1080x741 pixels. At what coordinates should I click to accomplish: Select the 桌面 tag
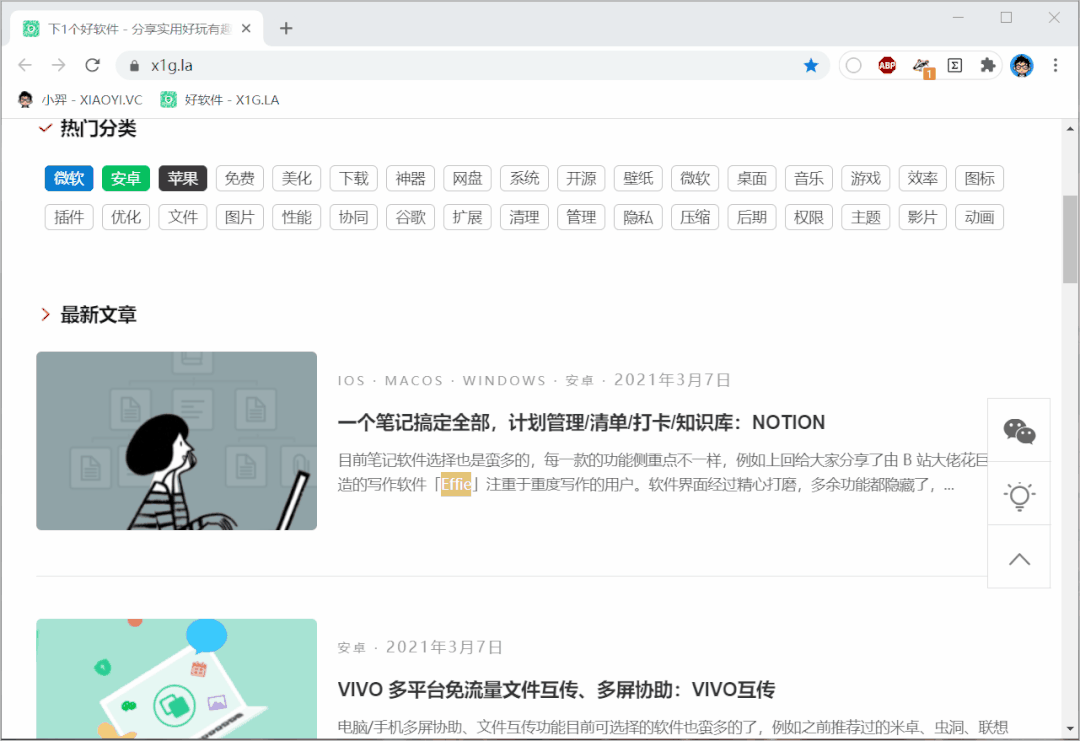click(752, 178)
